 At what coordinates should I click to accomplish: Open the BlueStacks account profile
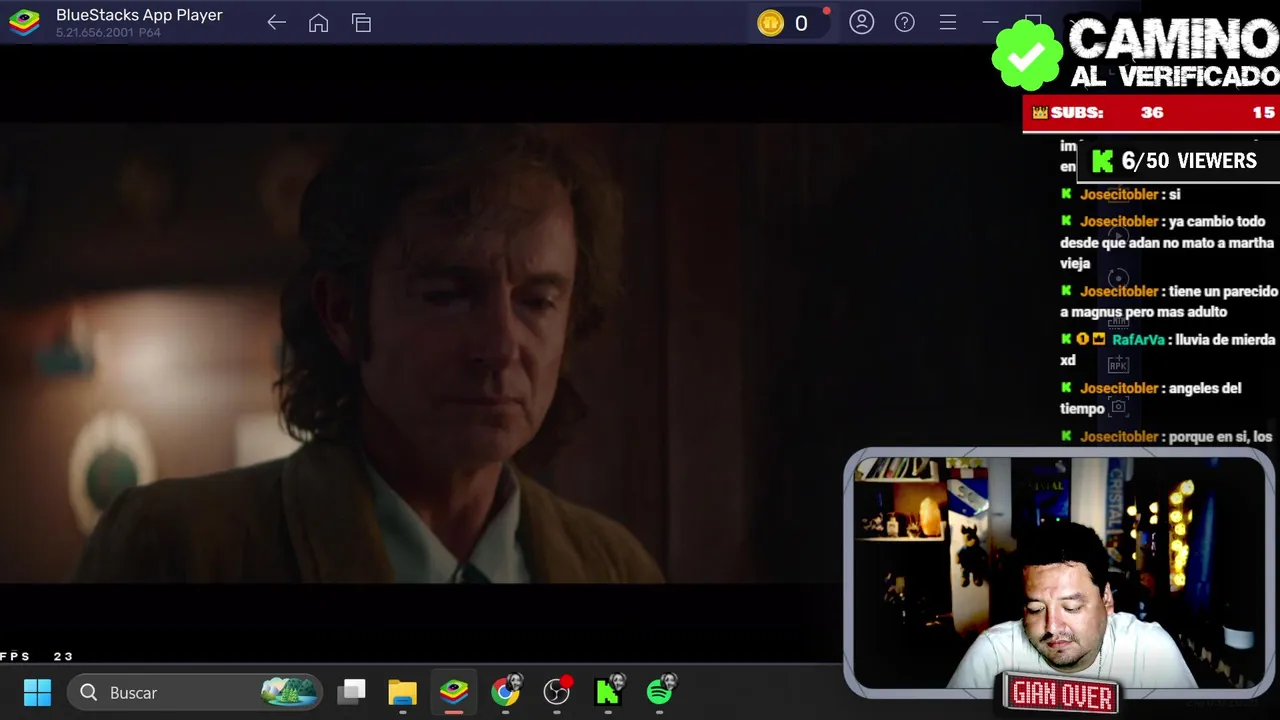point(862,22)
